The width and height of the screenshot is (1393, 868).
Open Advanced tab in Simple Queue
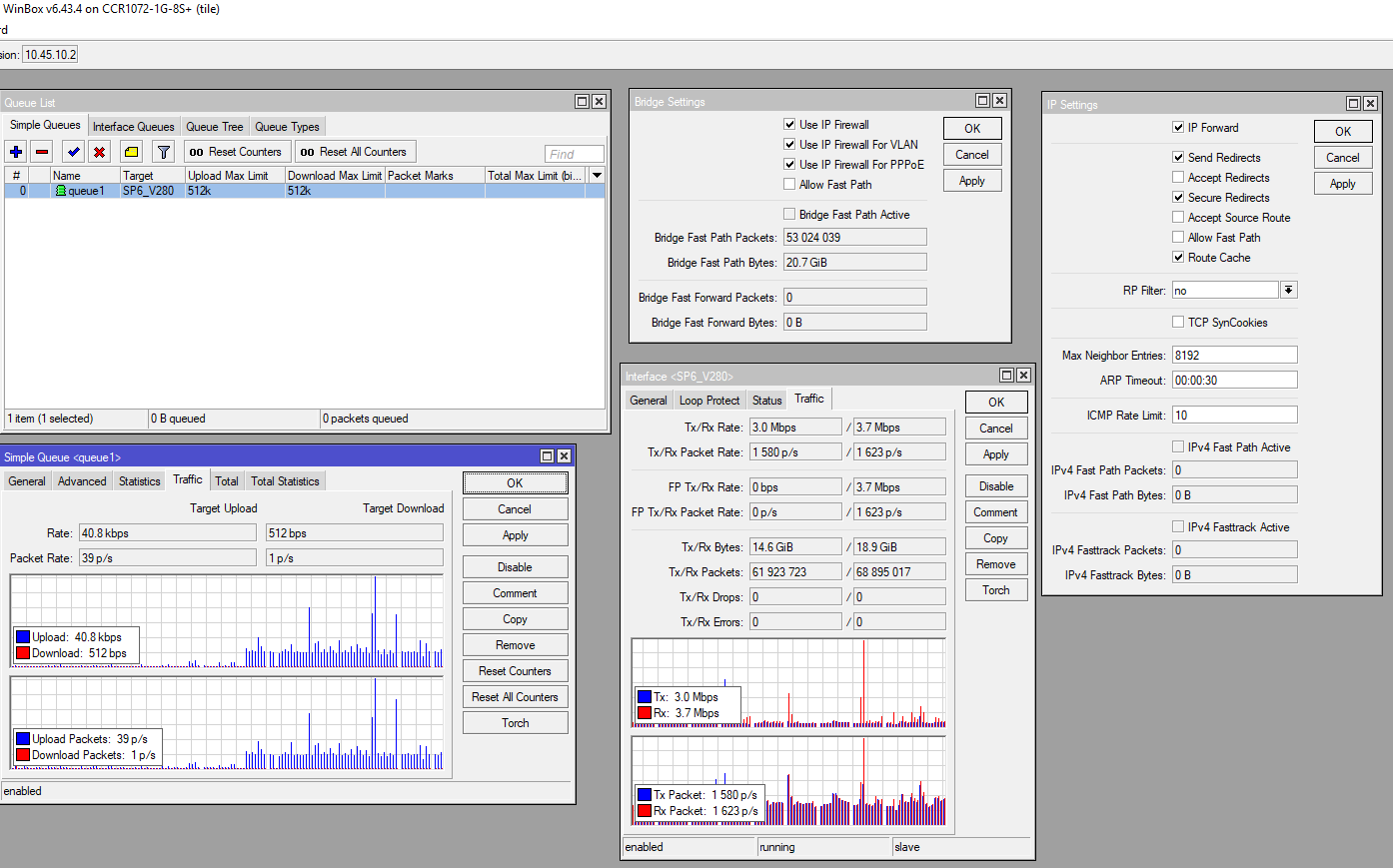point(82,481)
